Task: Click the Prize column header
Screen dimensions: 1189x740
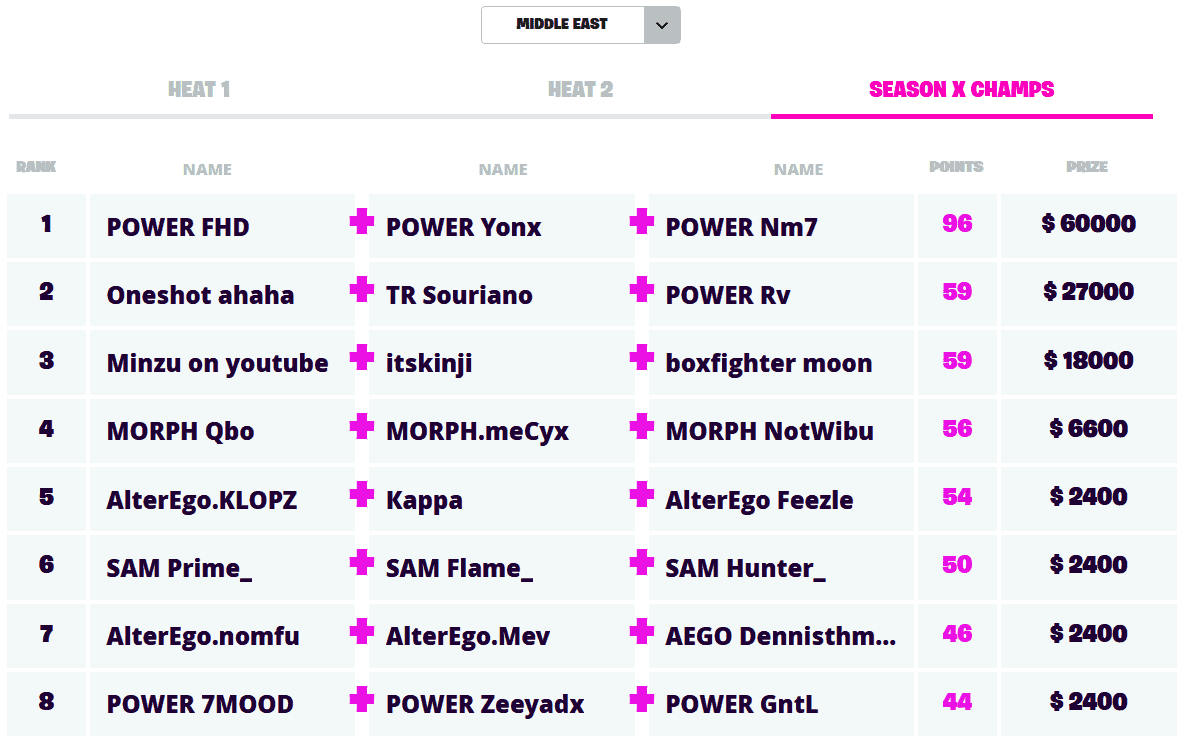Action: [x=1087, y=167]
